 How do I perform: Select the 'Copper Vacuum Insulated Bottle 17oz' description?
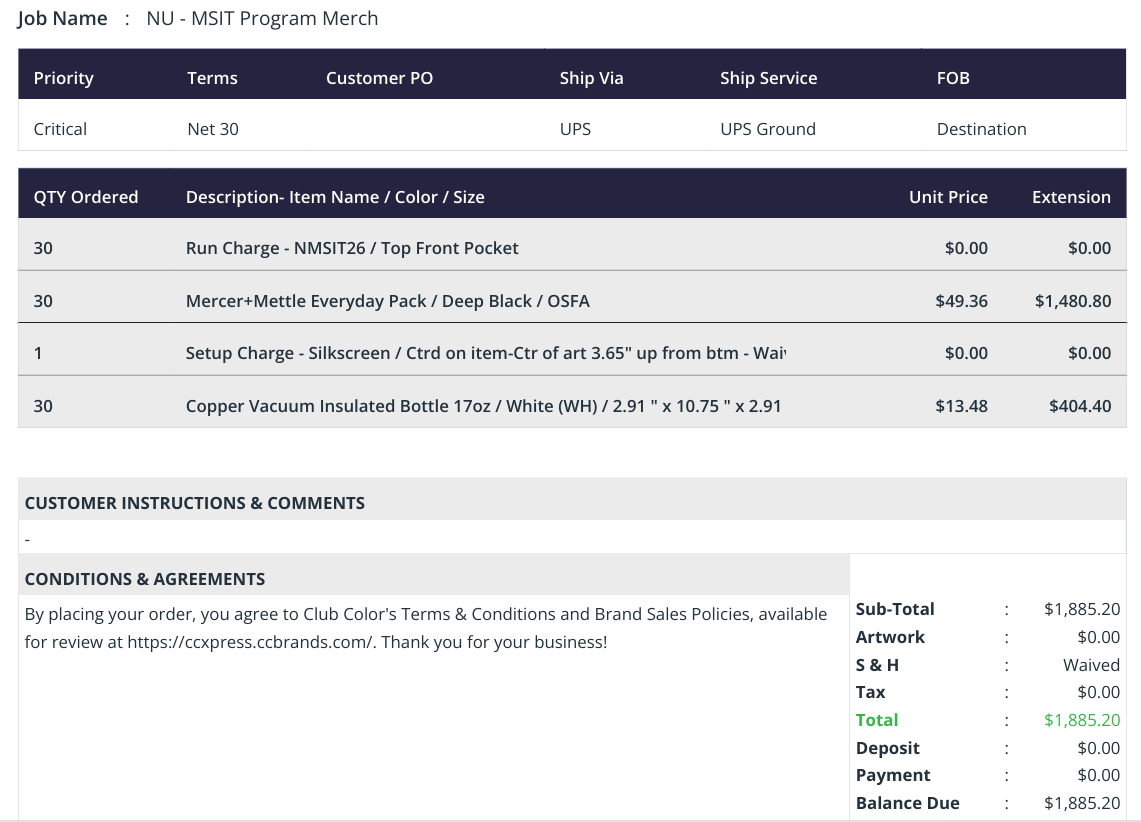pos(483,406)
